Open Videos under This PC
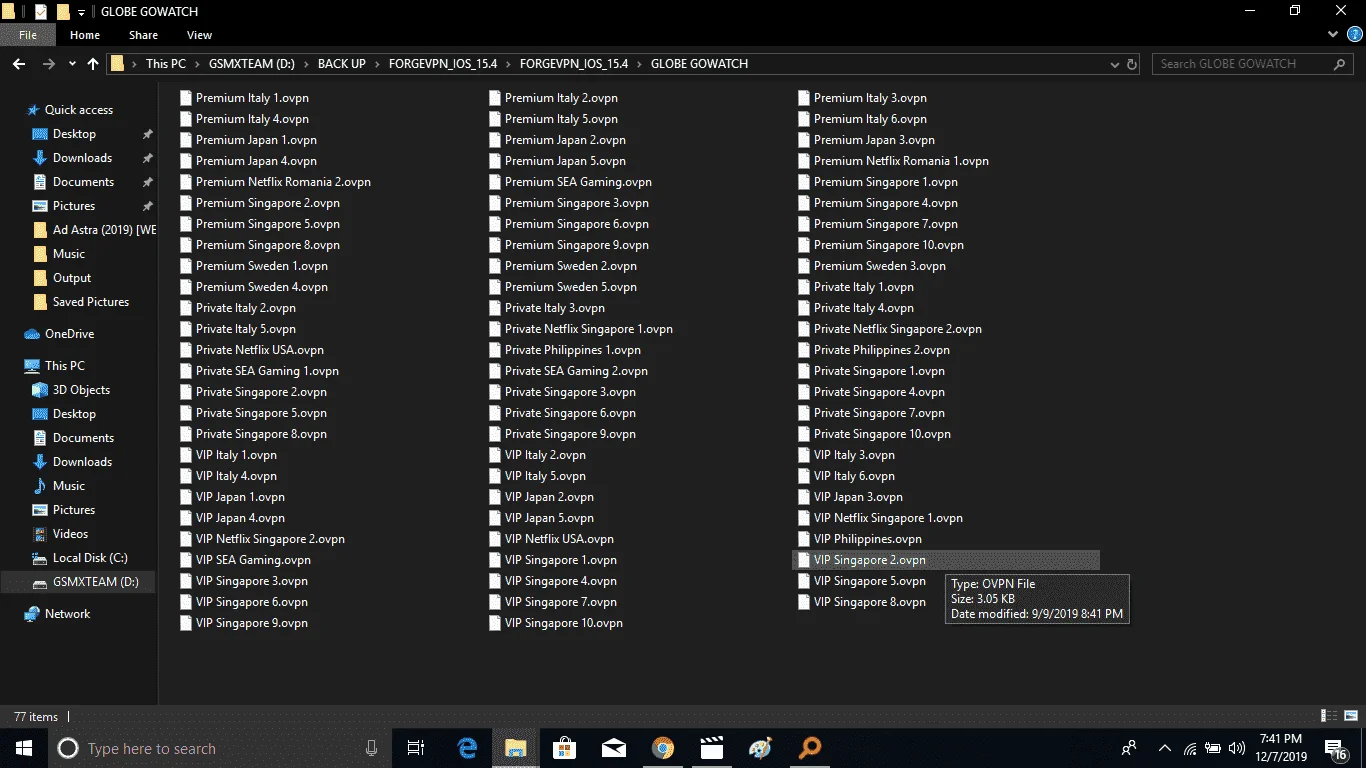The width and height of the screenshot is (1366, 768). [x=70, y=534]
